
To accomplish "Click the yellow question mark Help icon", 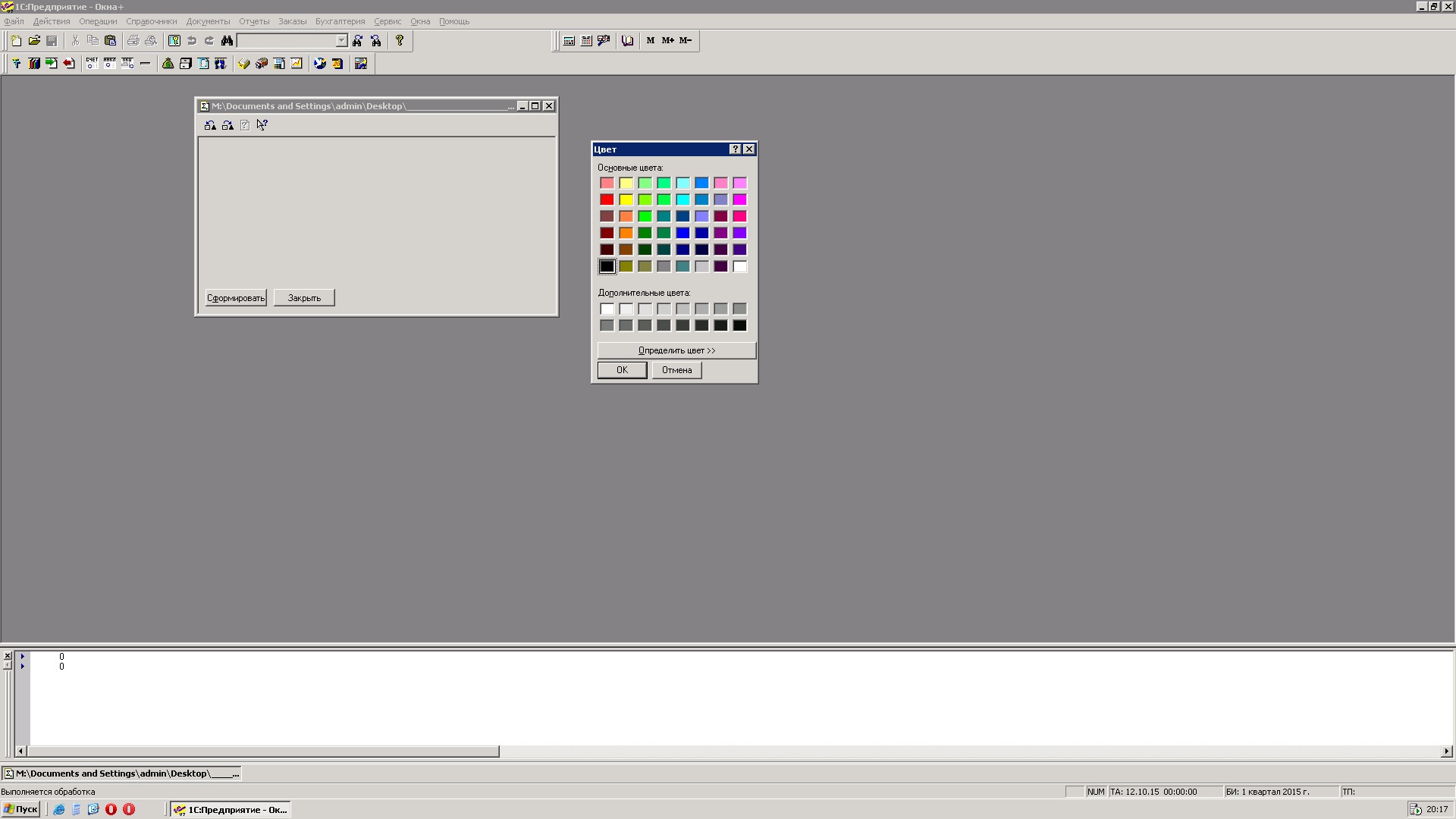I will [400, 41].
